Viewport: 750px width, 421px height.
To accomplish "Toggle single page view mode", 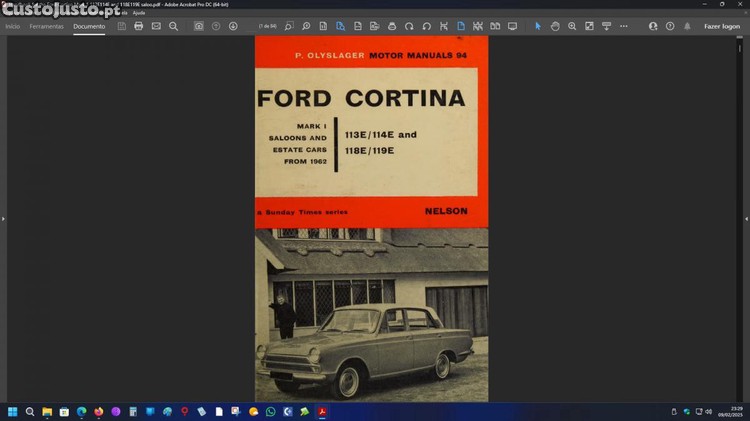I will pos(461,26).
